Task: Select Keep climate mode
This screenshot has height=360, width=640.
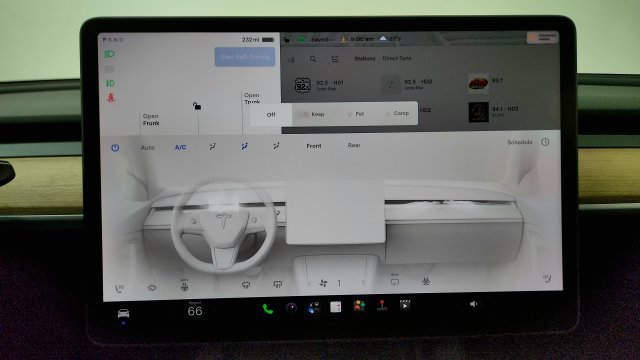Action: tap(314, 114)
